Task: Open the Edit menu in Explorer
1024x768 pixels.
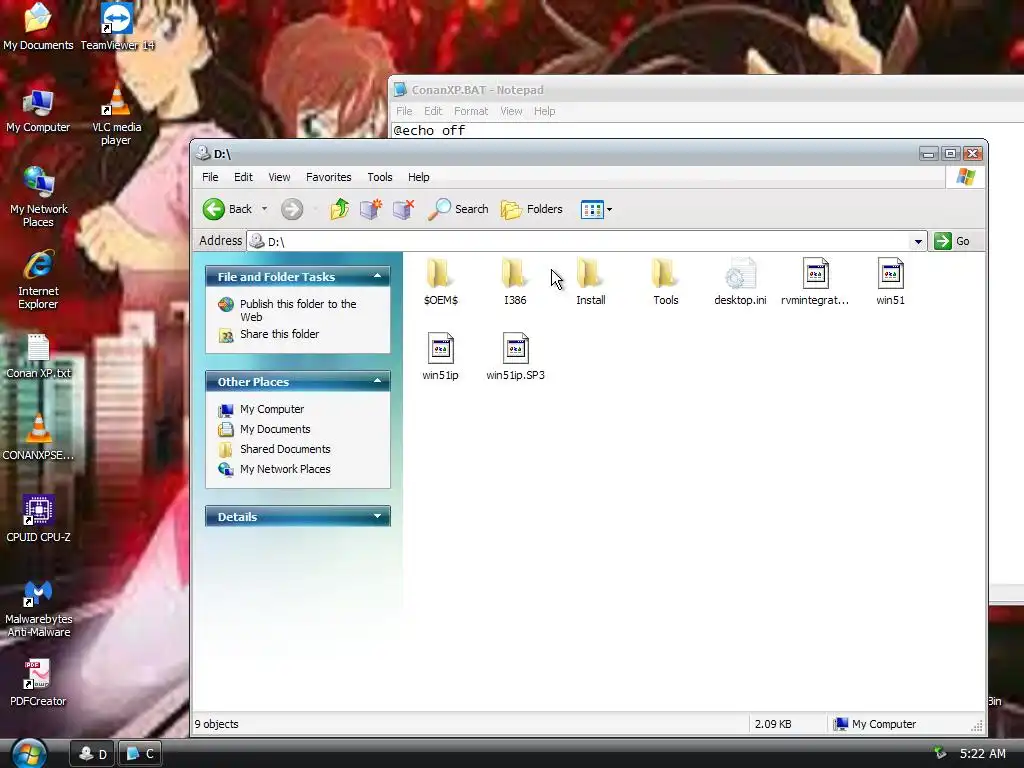Action: (x=244, y=177)
